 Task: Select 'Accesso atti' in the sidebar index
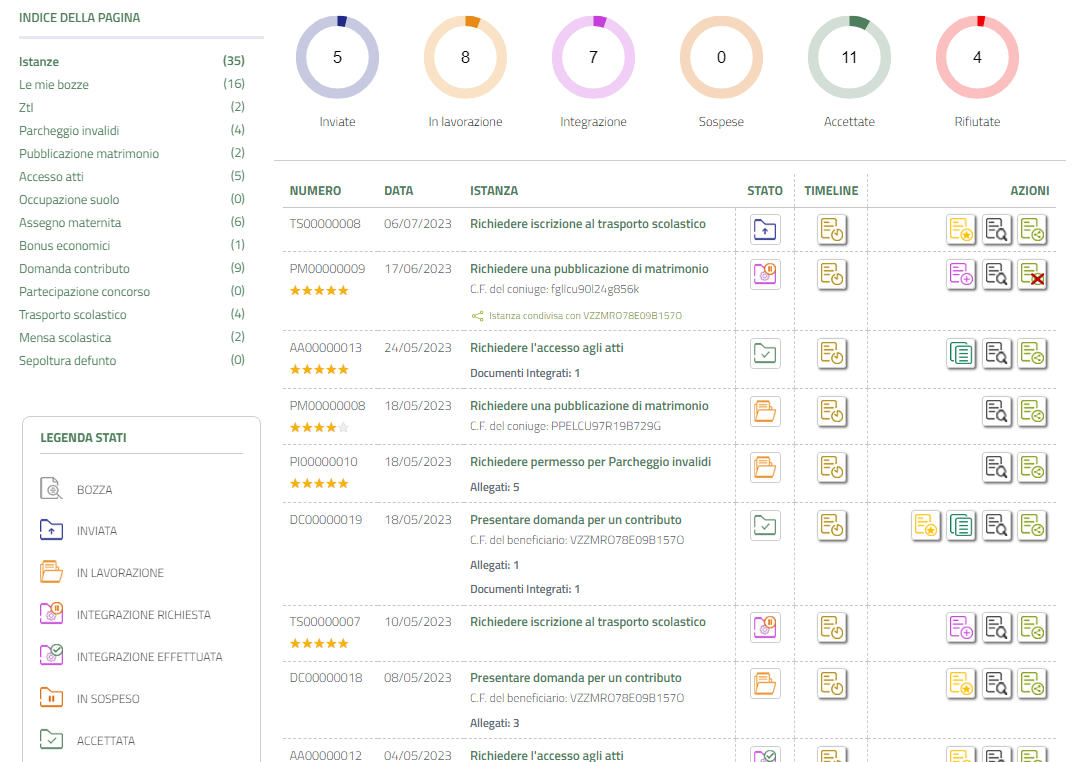coord(51,177)
